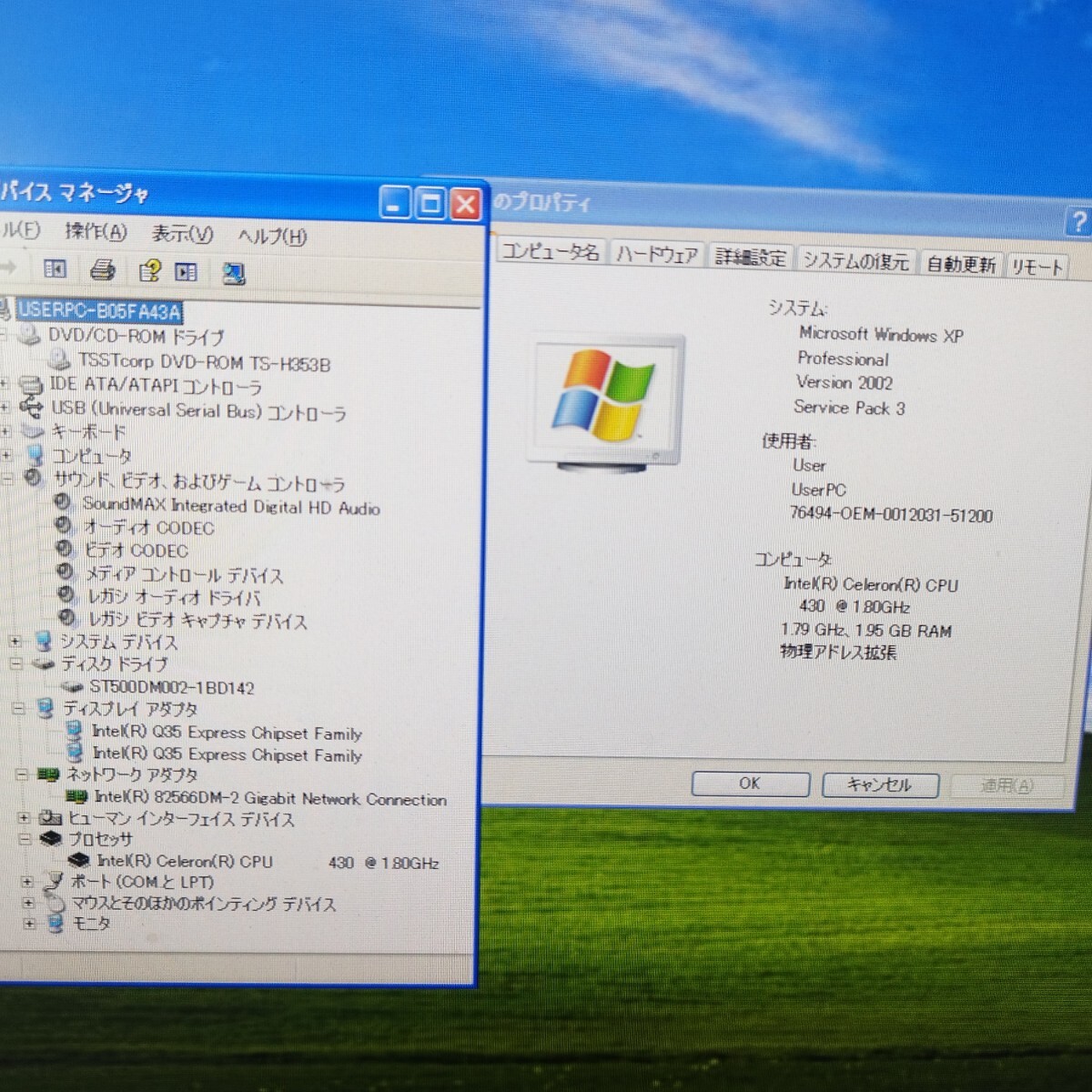
Task: Click OK in System Properties
Action: coord(750,783)
